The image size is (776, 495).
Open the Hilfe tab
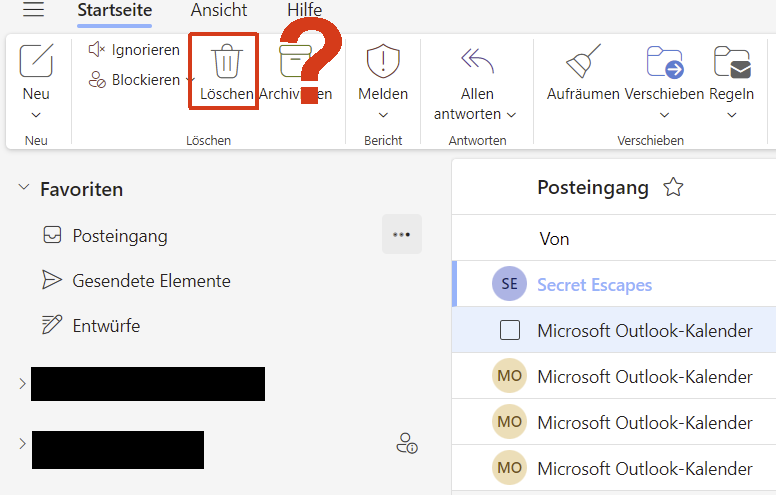tap(304, 10)
